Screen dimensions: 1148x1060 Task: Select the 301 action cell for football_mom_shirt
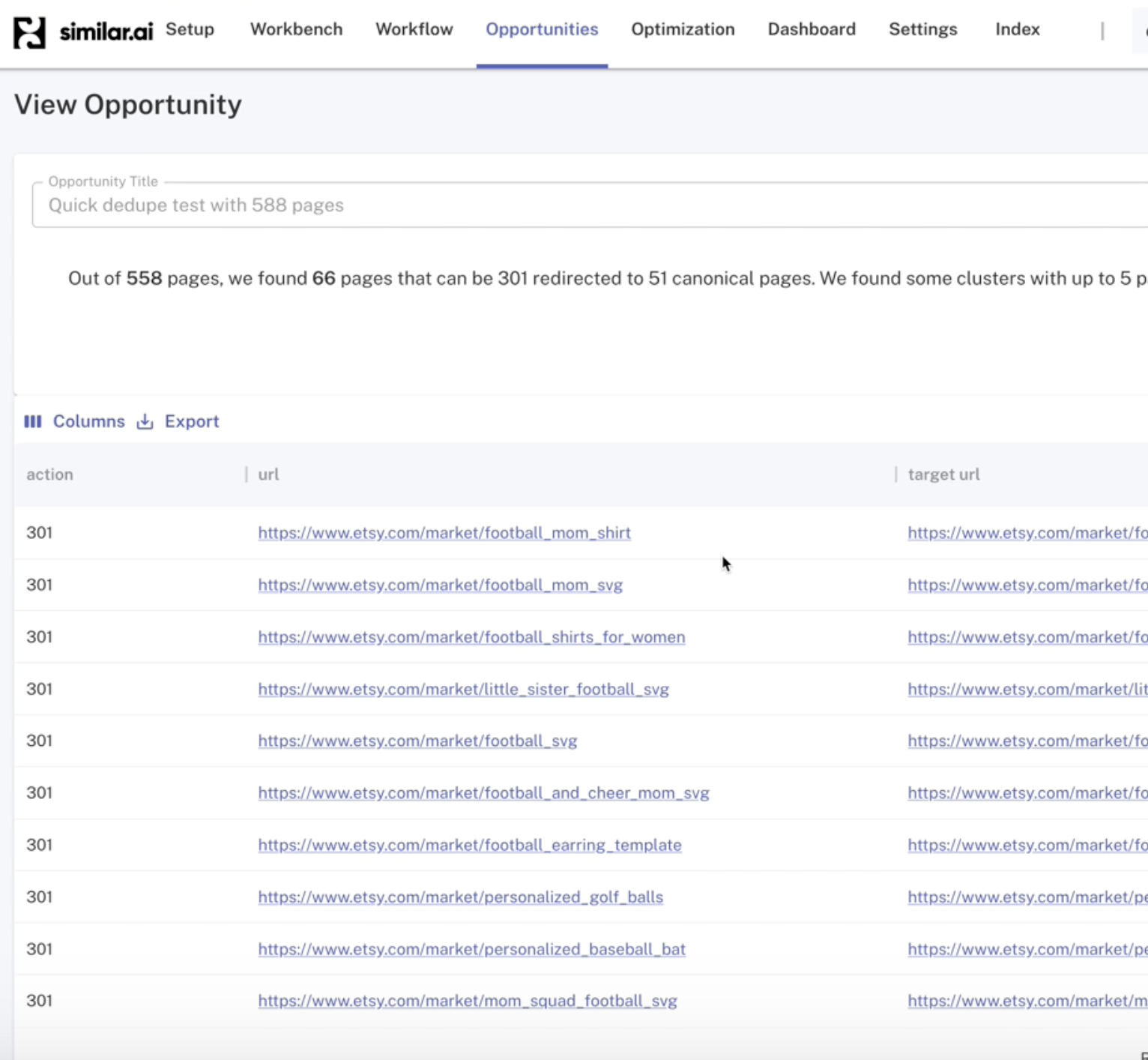(x=40, y=533)
